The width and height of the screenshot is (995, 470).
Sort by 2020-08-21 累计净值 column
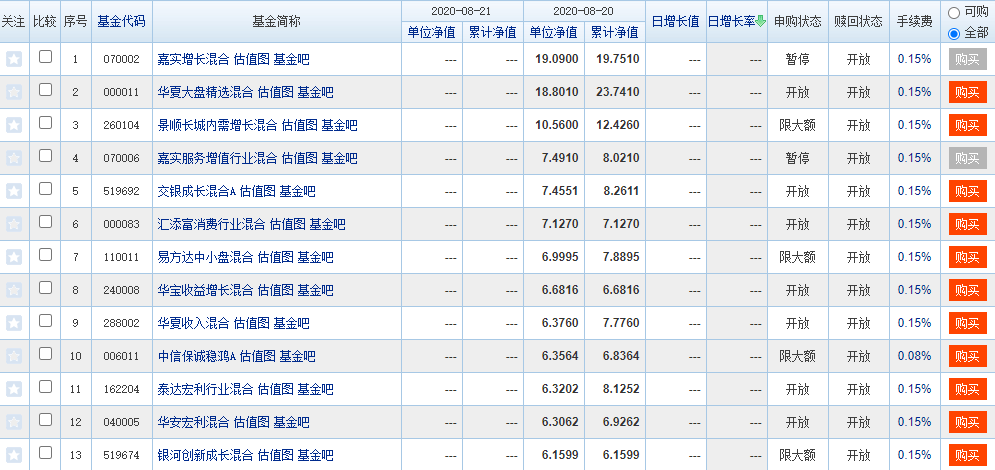tap(492, 32)
